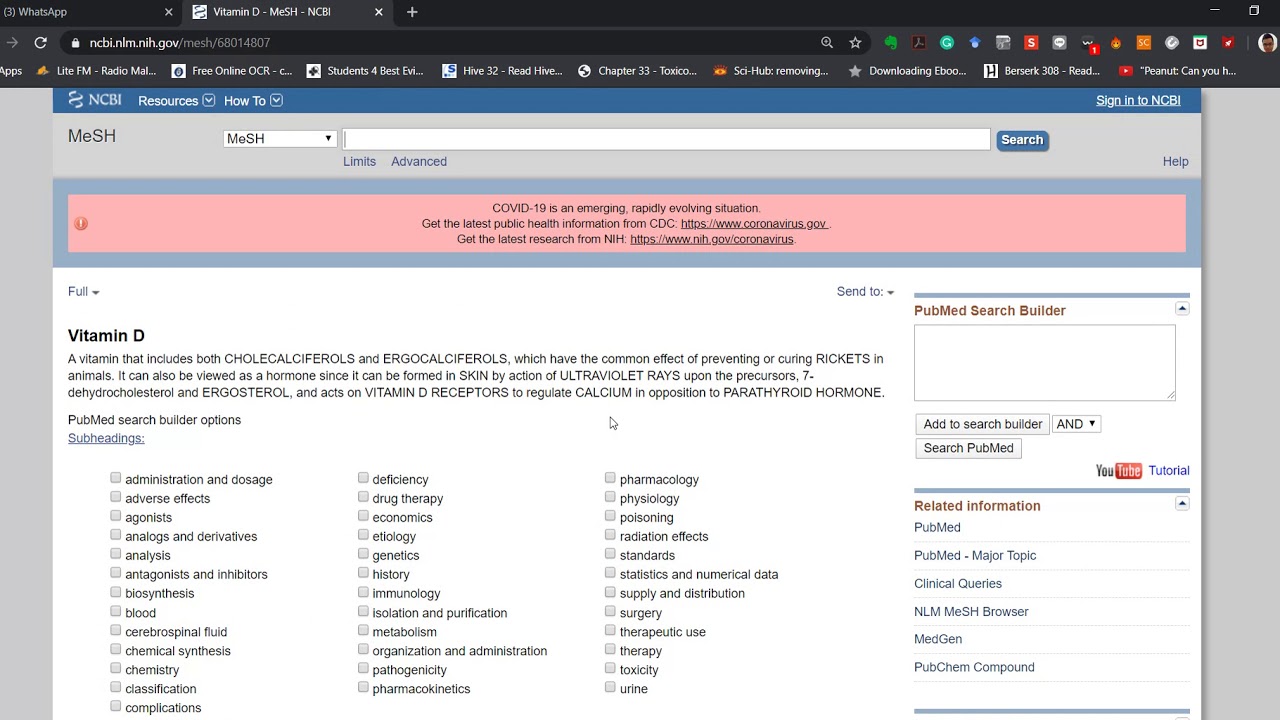Check the deficiency subheading
This screenshot has width=1280, height=720.
[363, 478]
